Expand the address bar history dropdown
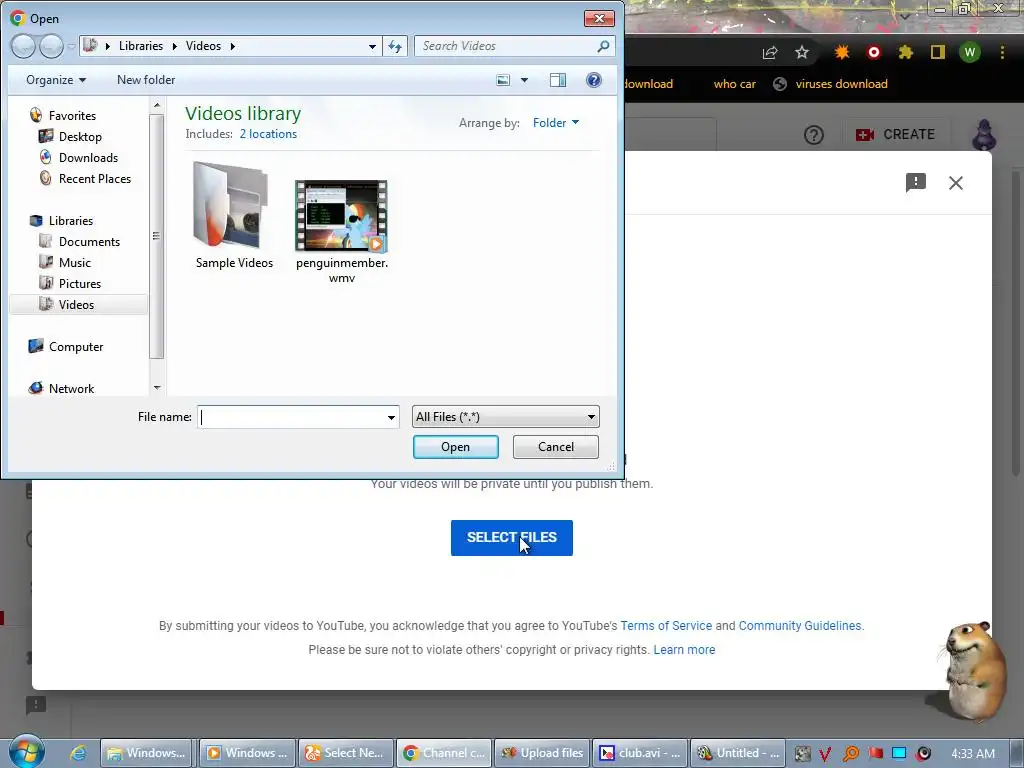This screenshot has height=768, width=1024. pos(372,46)
